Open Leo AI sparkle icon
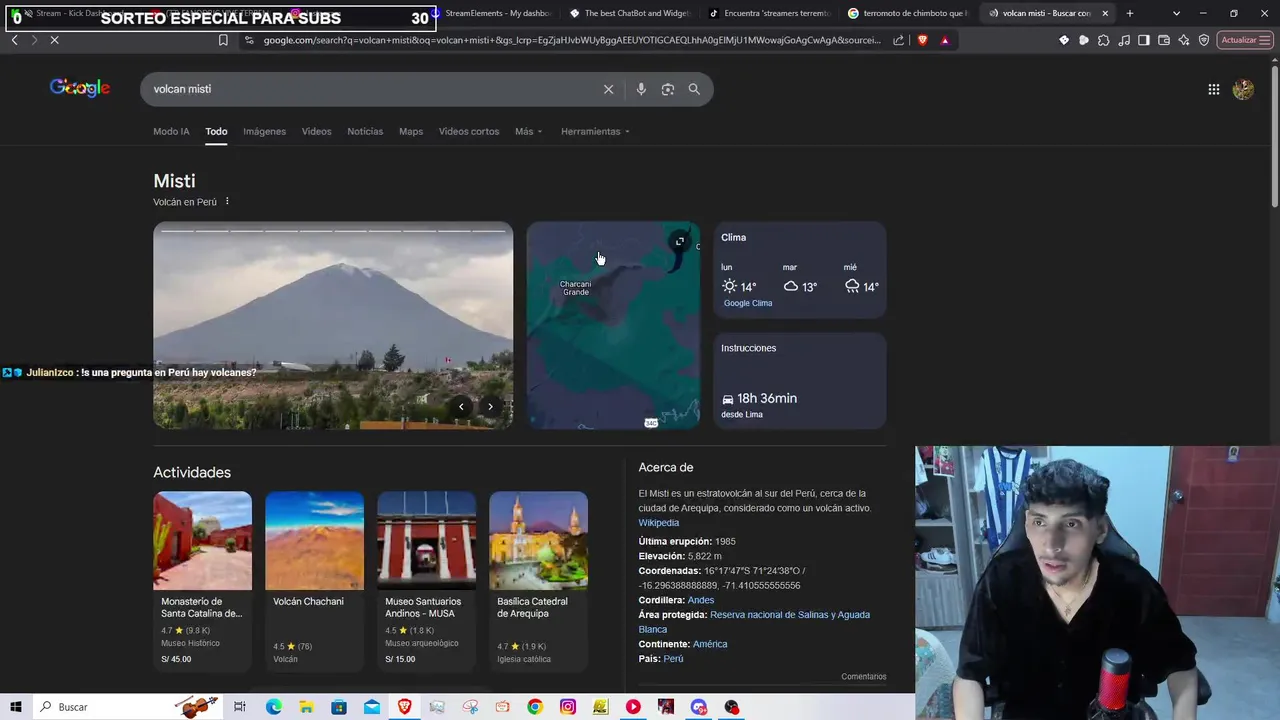The height and width of the screenshot is (720, 1280). tap(1184, 40)
